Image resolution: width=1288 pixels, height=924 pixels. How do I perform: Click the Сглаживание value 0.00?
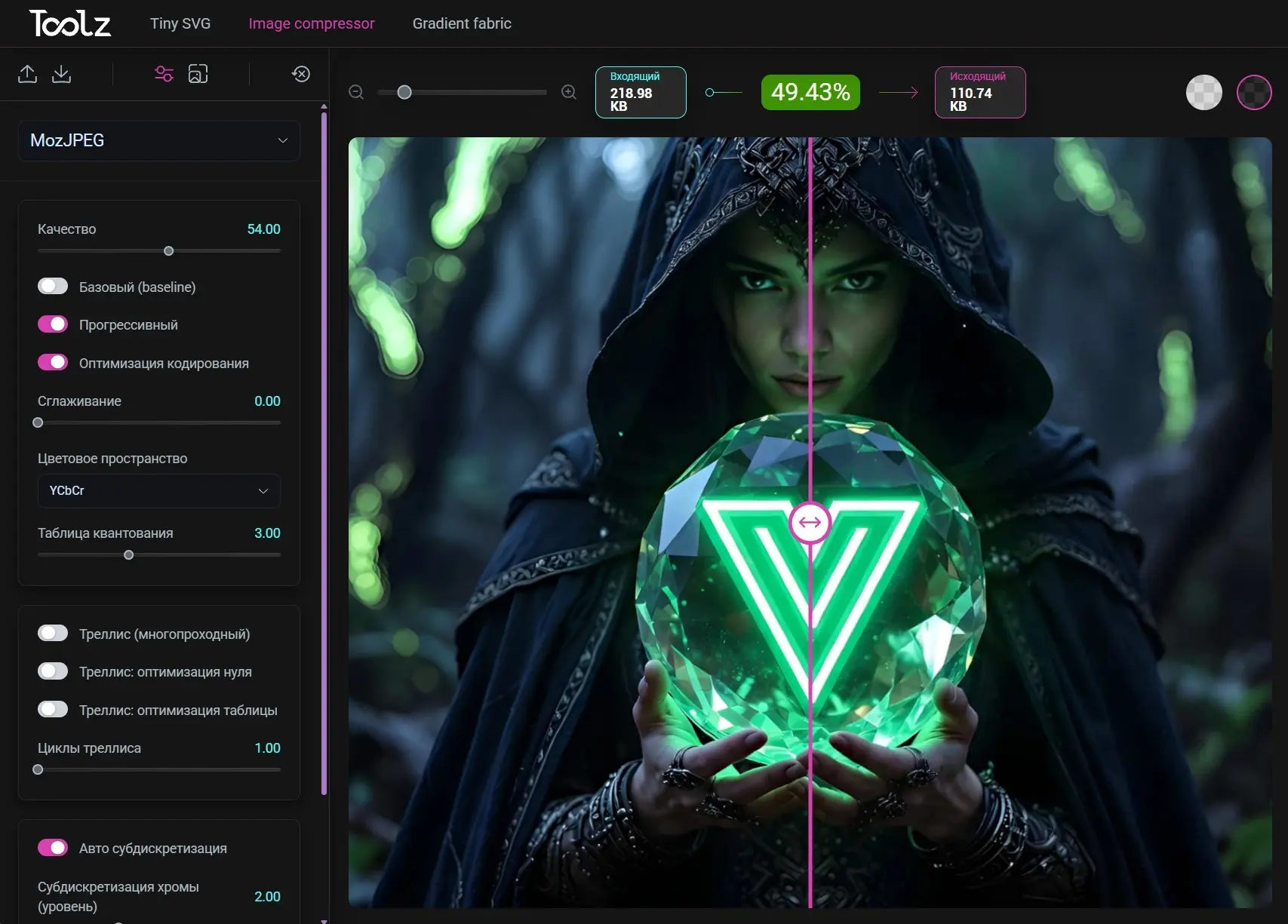tap(267, 401)
